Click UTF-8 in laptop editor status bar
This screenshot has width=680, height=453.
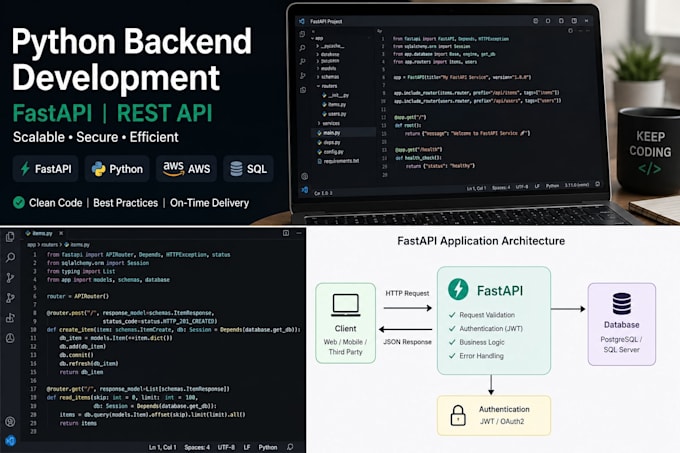(x=522, y=187)
